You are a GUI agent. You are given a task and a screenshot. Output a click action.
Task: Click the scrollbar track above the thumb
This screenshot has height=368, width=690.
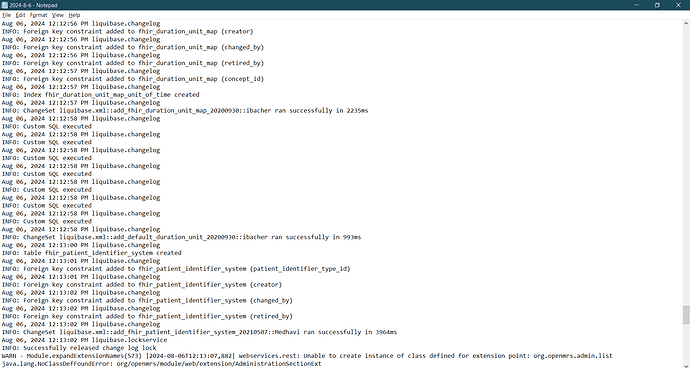(686, 166)
